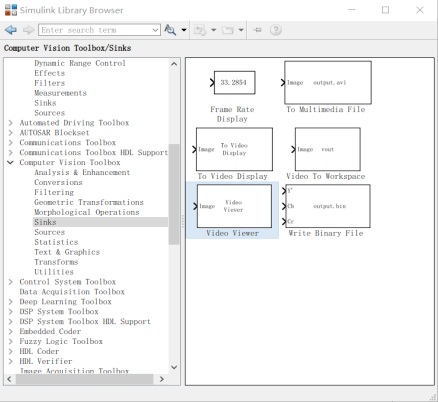The width and height of the screenshot is (438, 402).
Task: Select Geometric Transformations tree item
Action: [x=89, y=202]
